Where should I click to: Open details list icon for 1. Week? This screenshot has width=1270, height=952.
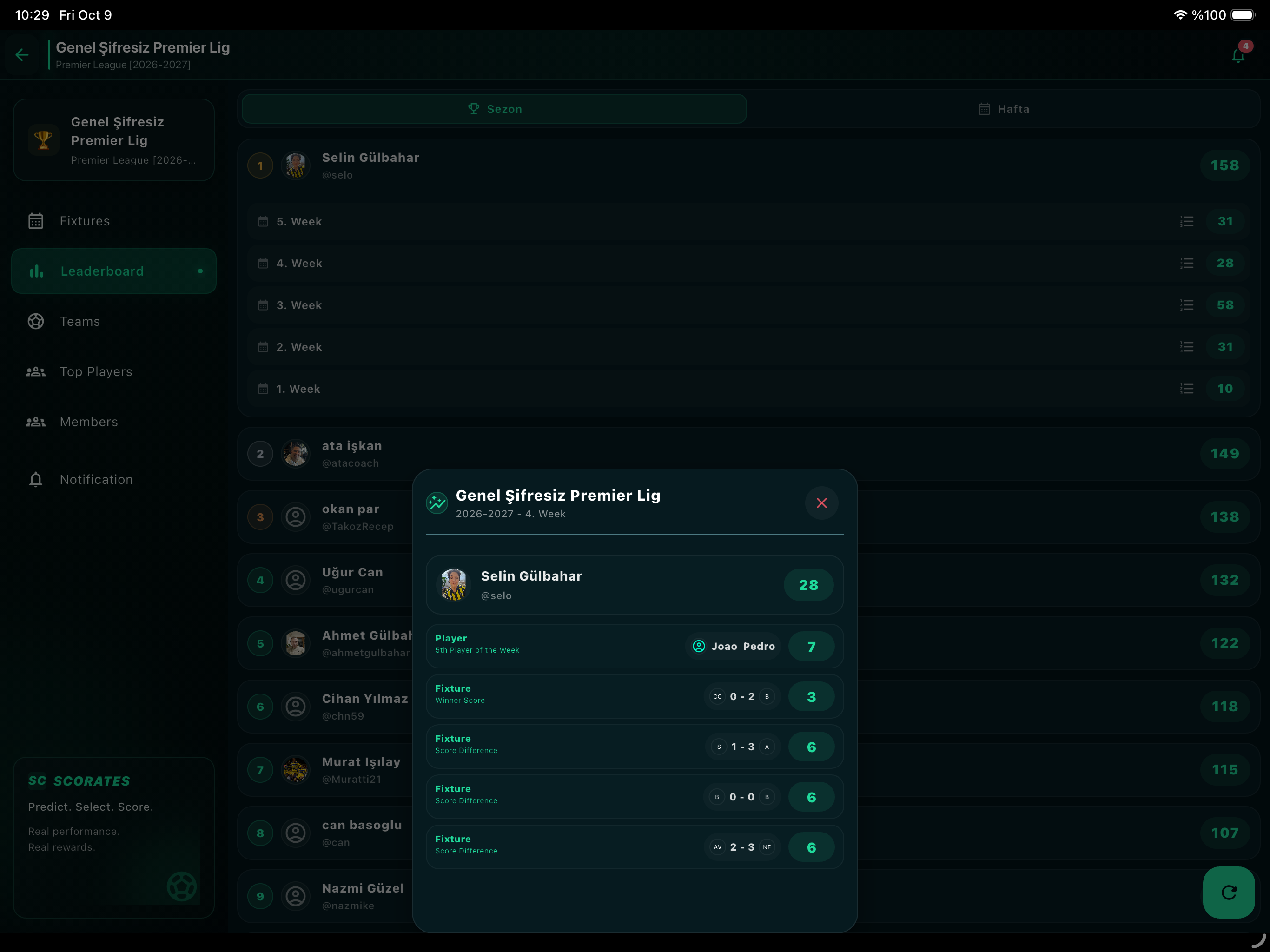point(1187,389)
